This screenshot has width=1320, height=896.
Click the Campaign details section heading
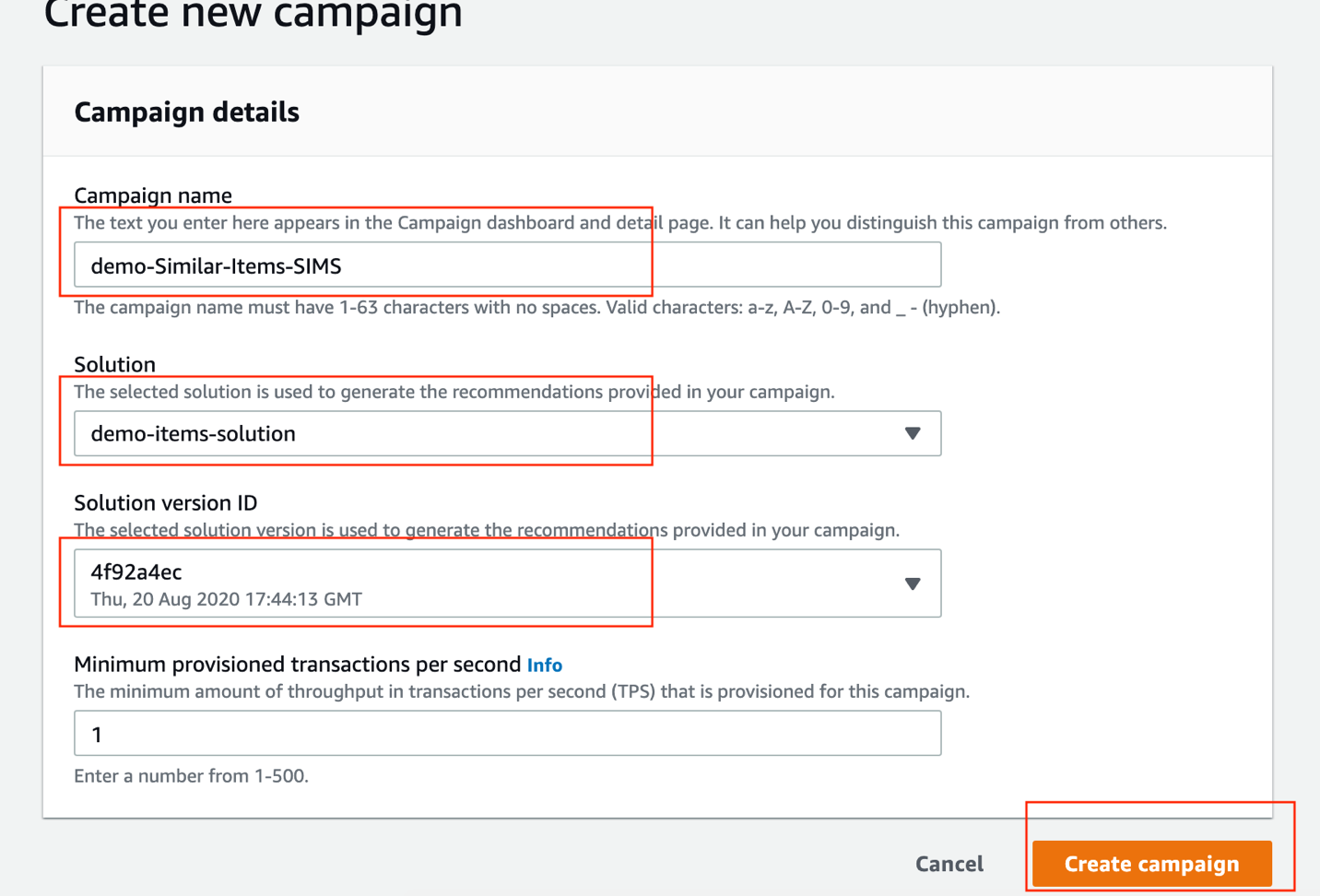pyautogui.click(x=187, y=112)
